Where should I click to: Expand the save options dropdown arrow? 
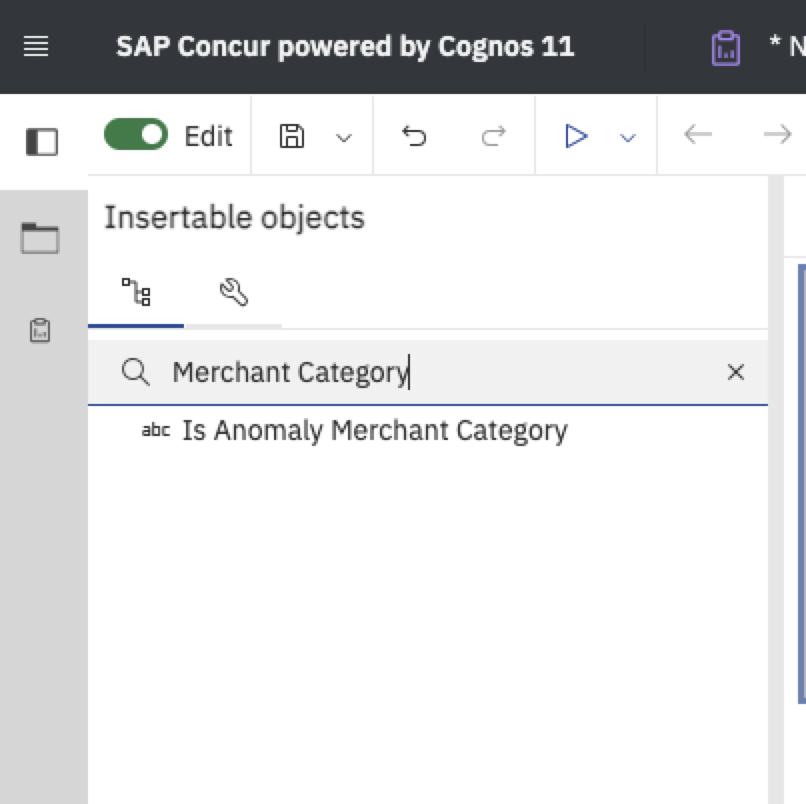pyautogui.click(x=343, y=138)
